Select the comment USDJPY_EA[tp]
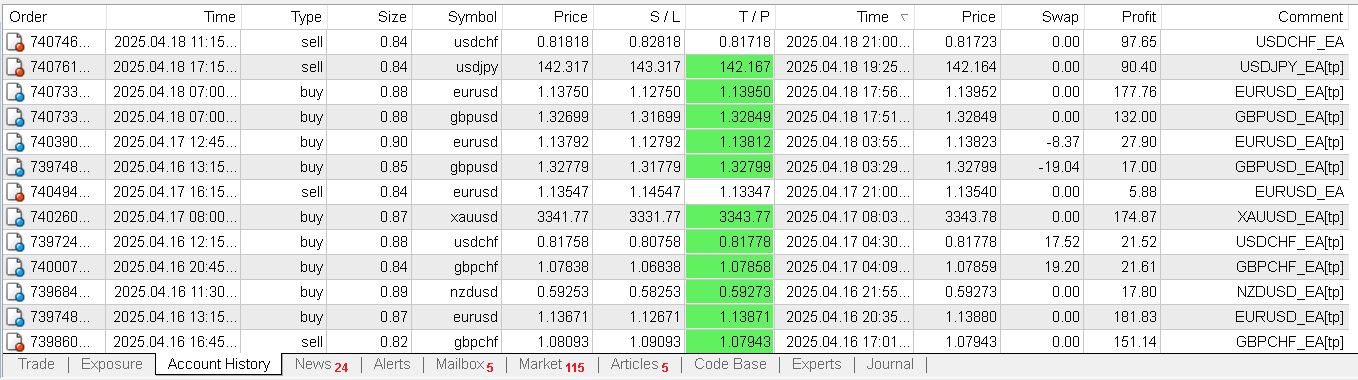 pos(1292,67)
